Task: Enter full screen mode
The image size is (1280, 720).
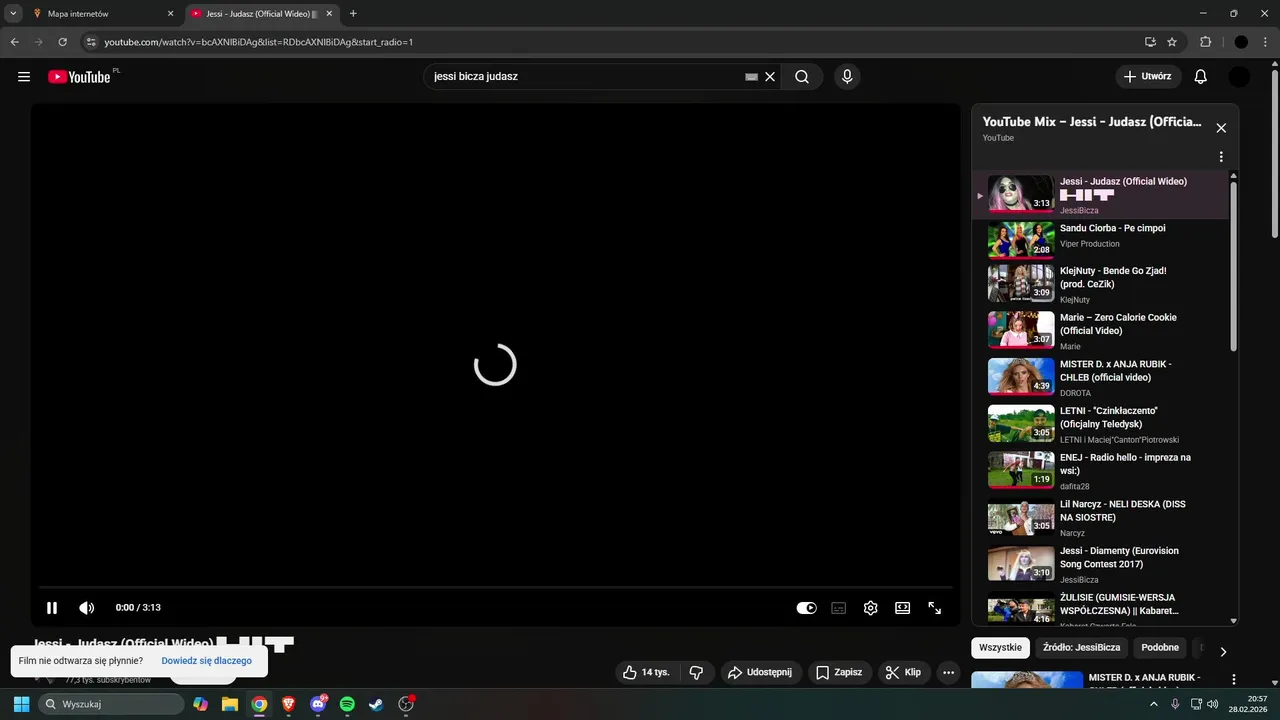Action: [934, 608]
